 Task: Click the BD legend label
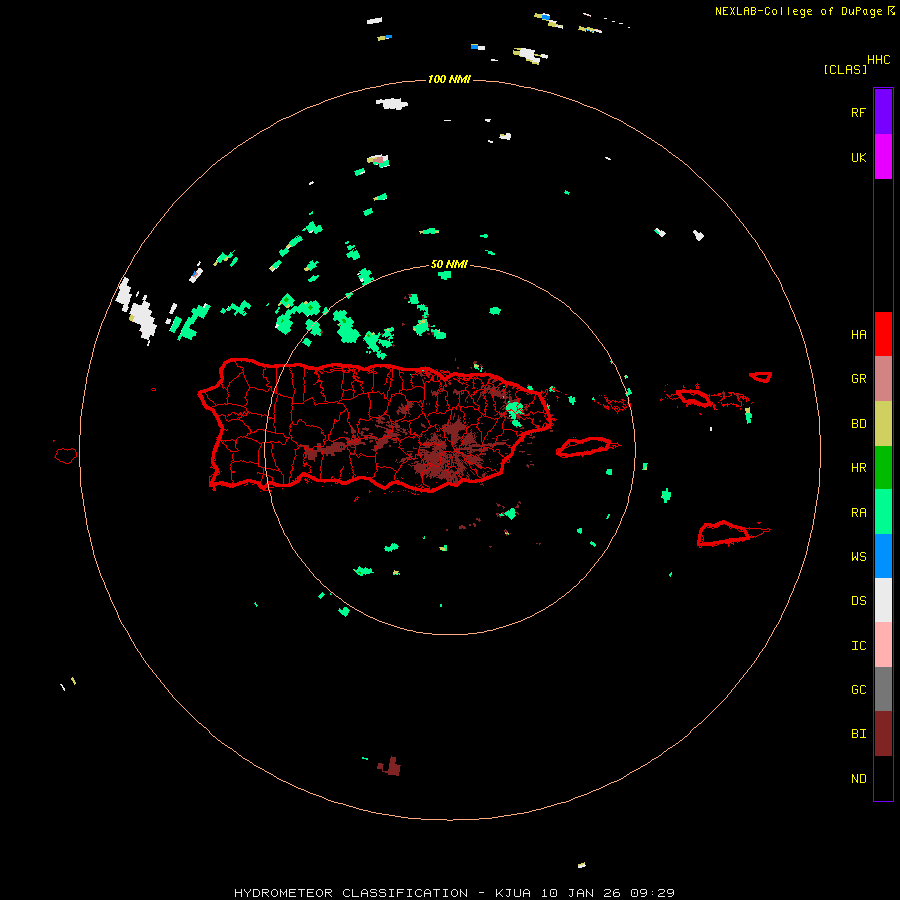point(858,424)
